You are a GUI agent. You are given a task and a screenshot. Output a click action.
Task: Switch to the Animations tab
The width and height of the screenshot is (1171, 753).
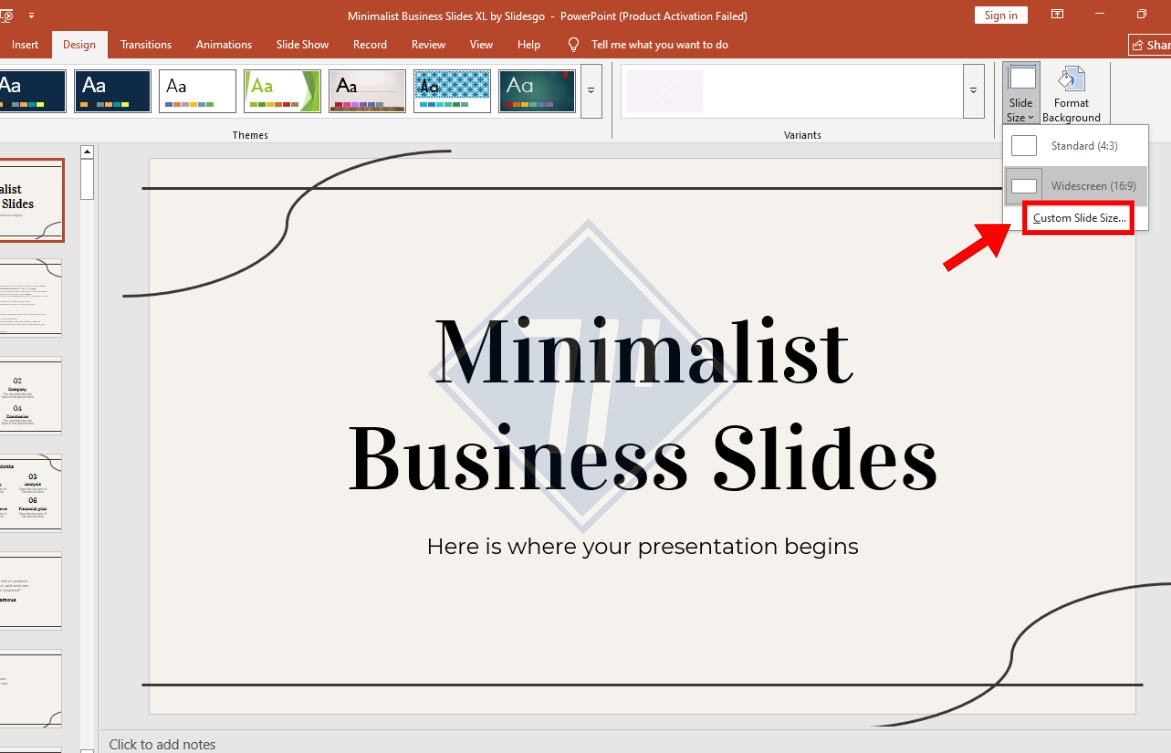point(224,45)
